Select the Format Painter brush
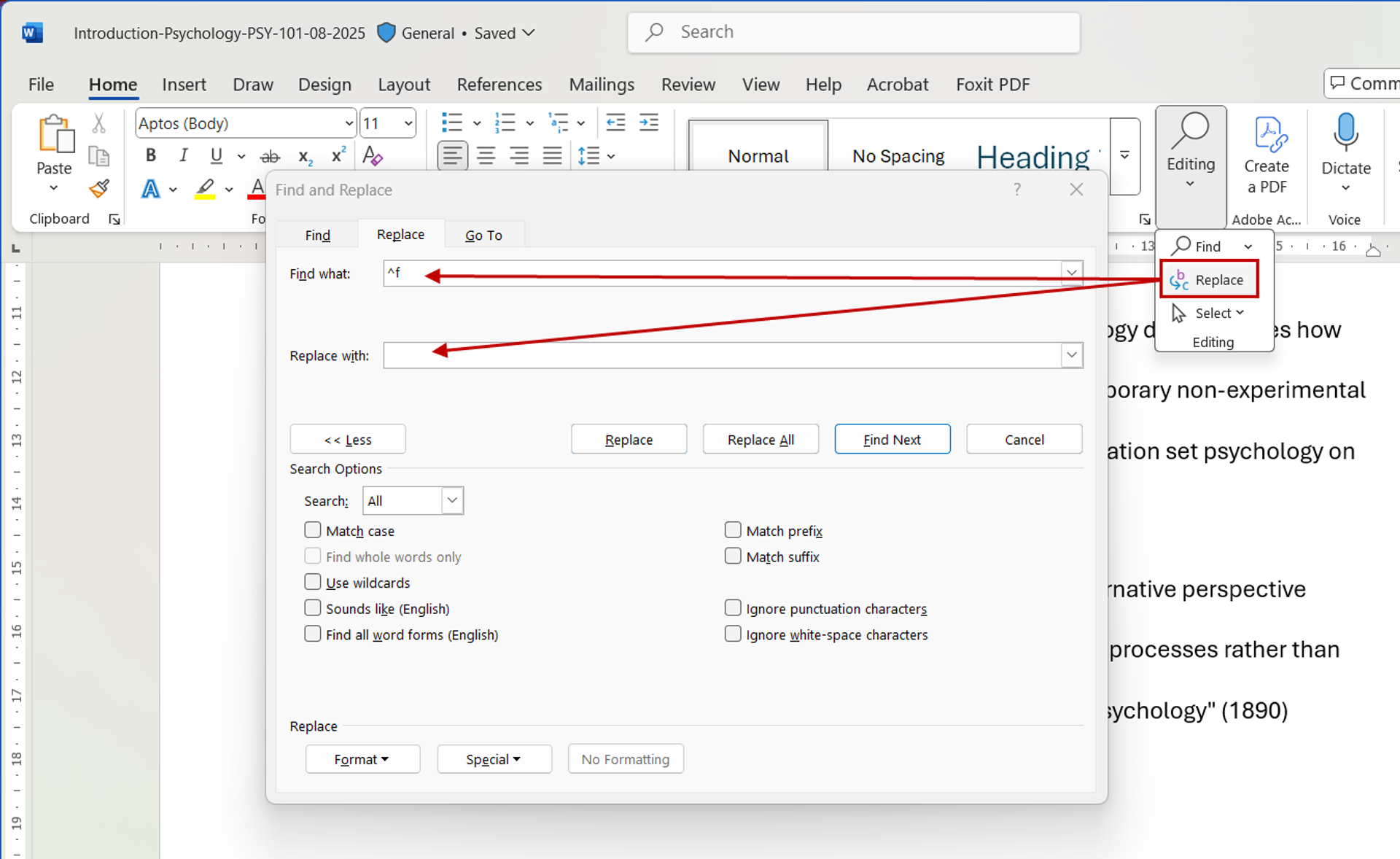This screenshot has height=859, width=1400. click(99, 189)
